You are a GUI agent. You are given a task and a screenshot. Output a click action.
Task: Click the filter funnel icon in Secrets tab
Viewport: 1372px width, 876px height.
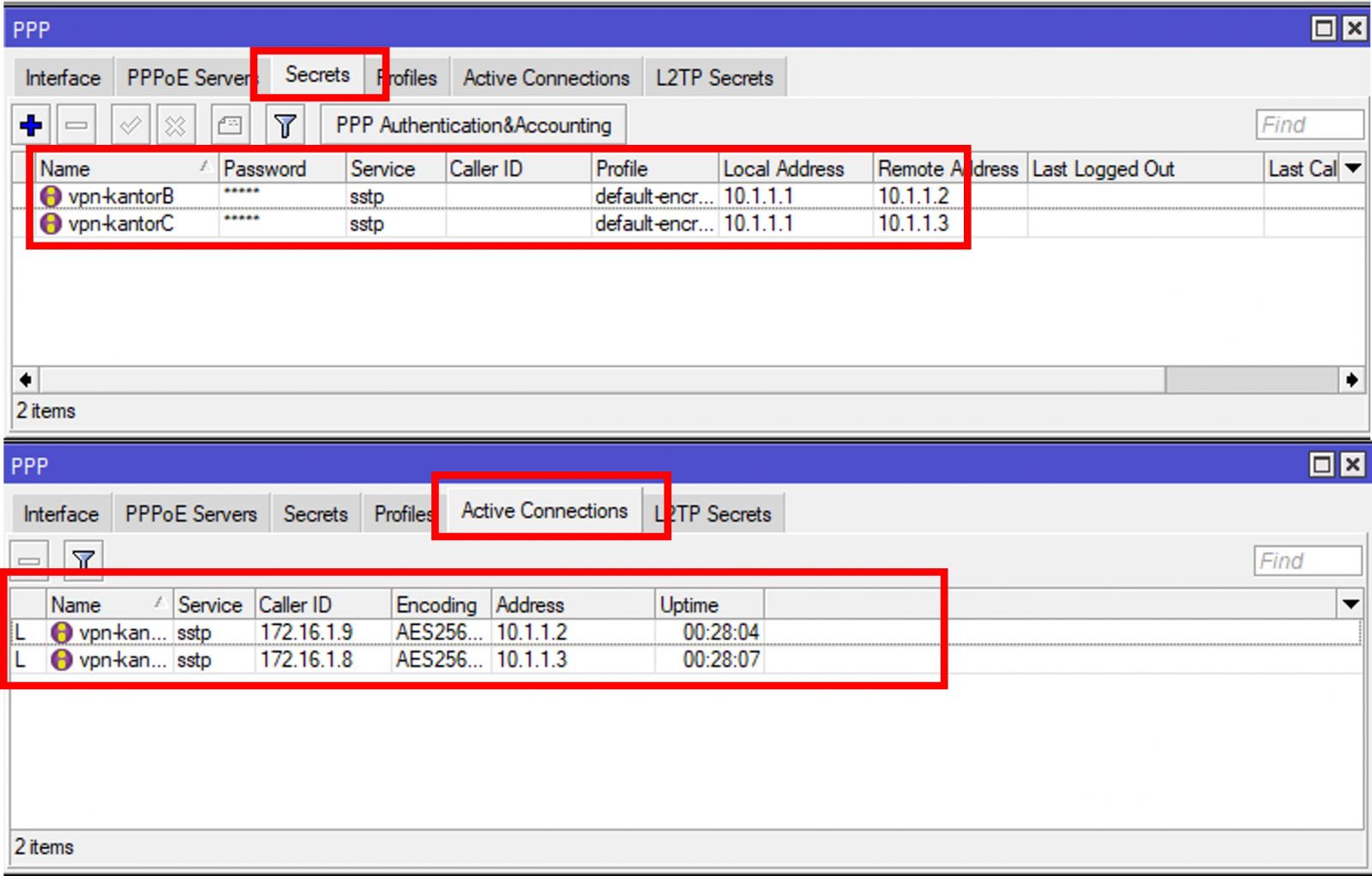click(284, 125)
